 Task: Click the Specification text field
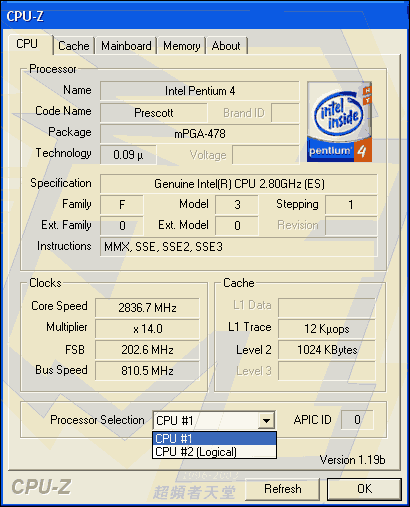coord(239,184)
